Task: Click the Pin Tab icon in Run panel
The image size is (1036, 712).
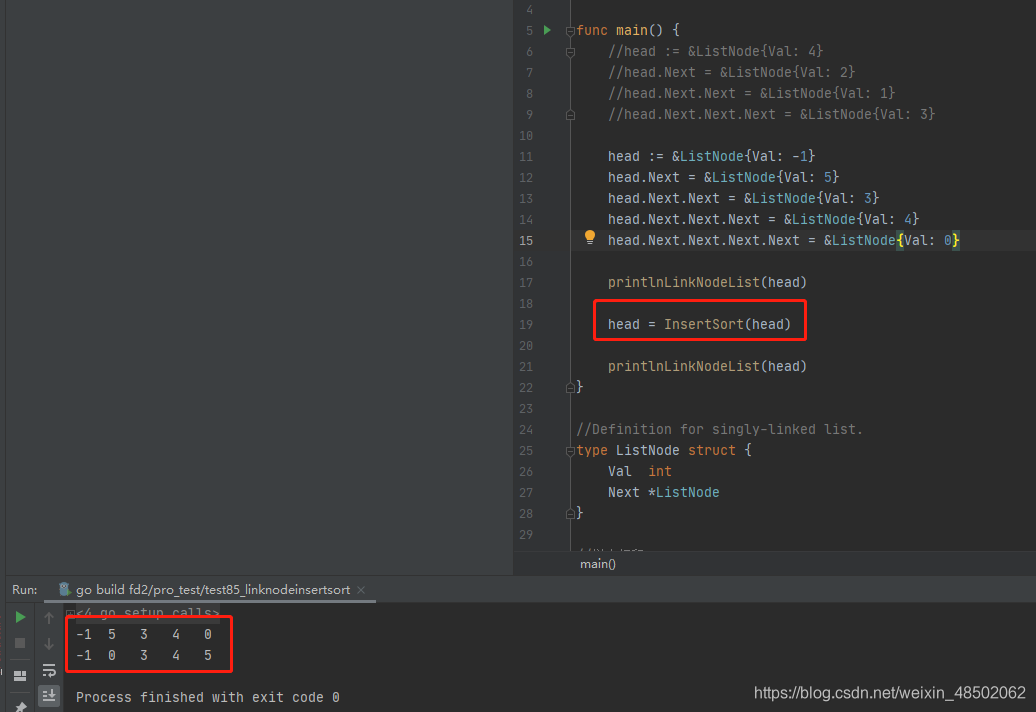Action: [20, 707]
